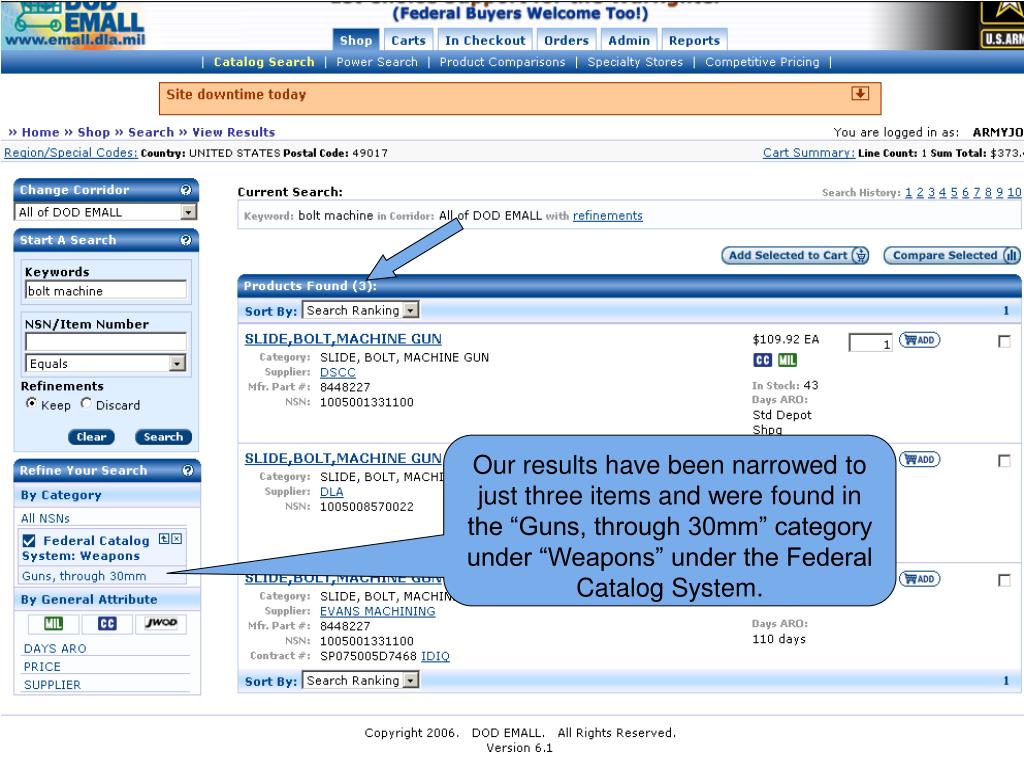This screenshot has width=1024, height=768.
Task: Click the refinements link in current search
Action: coord(607,216)
